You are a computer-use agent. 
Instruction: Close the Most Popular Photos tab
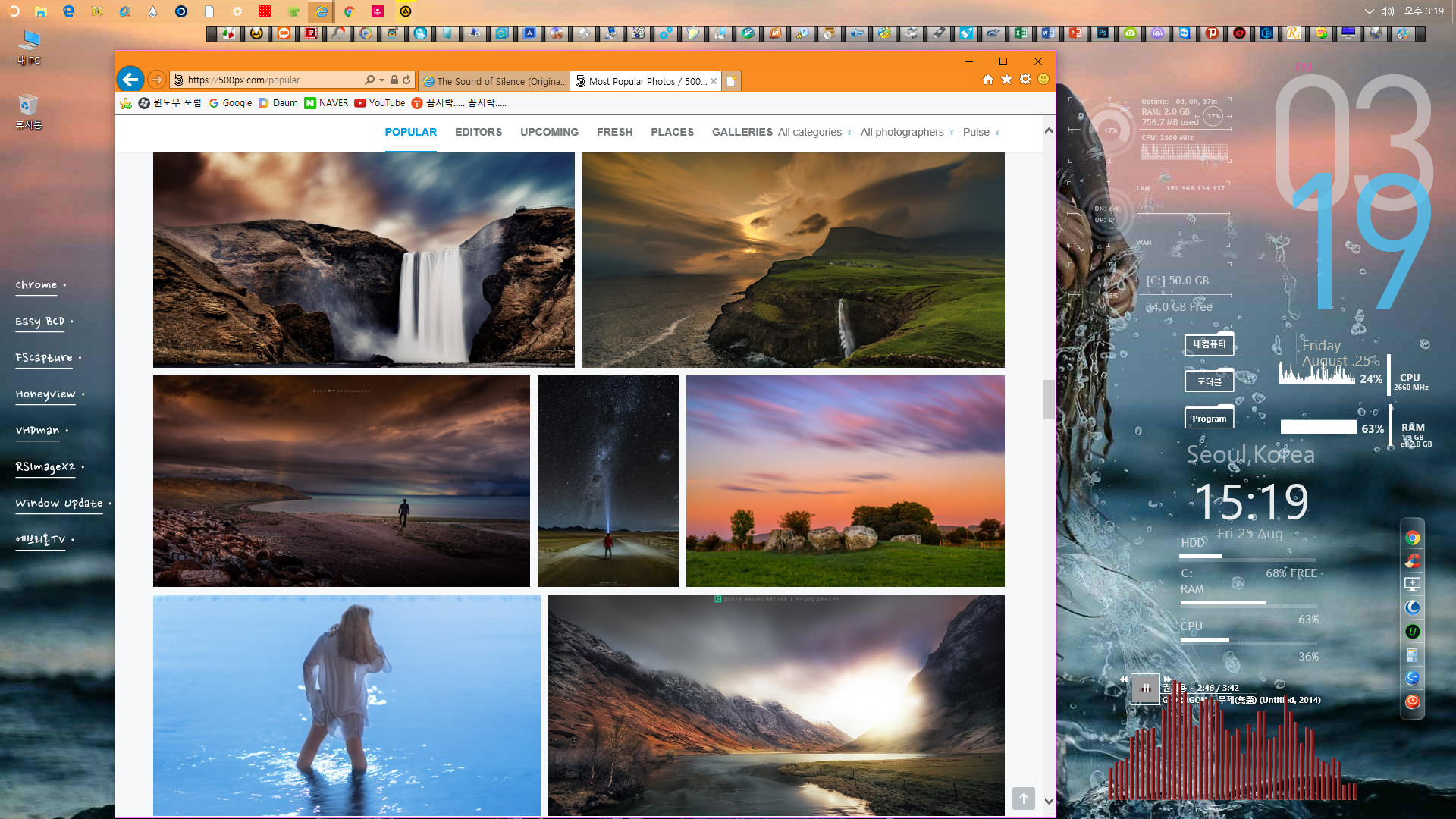coord(714,81)
